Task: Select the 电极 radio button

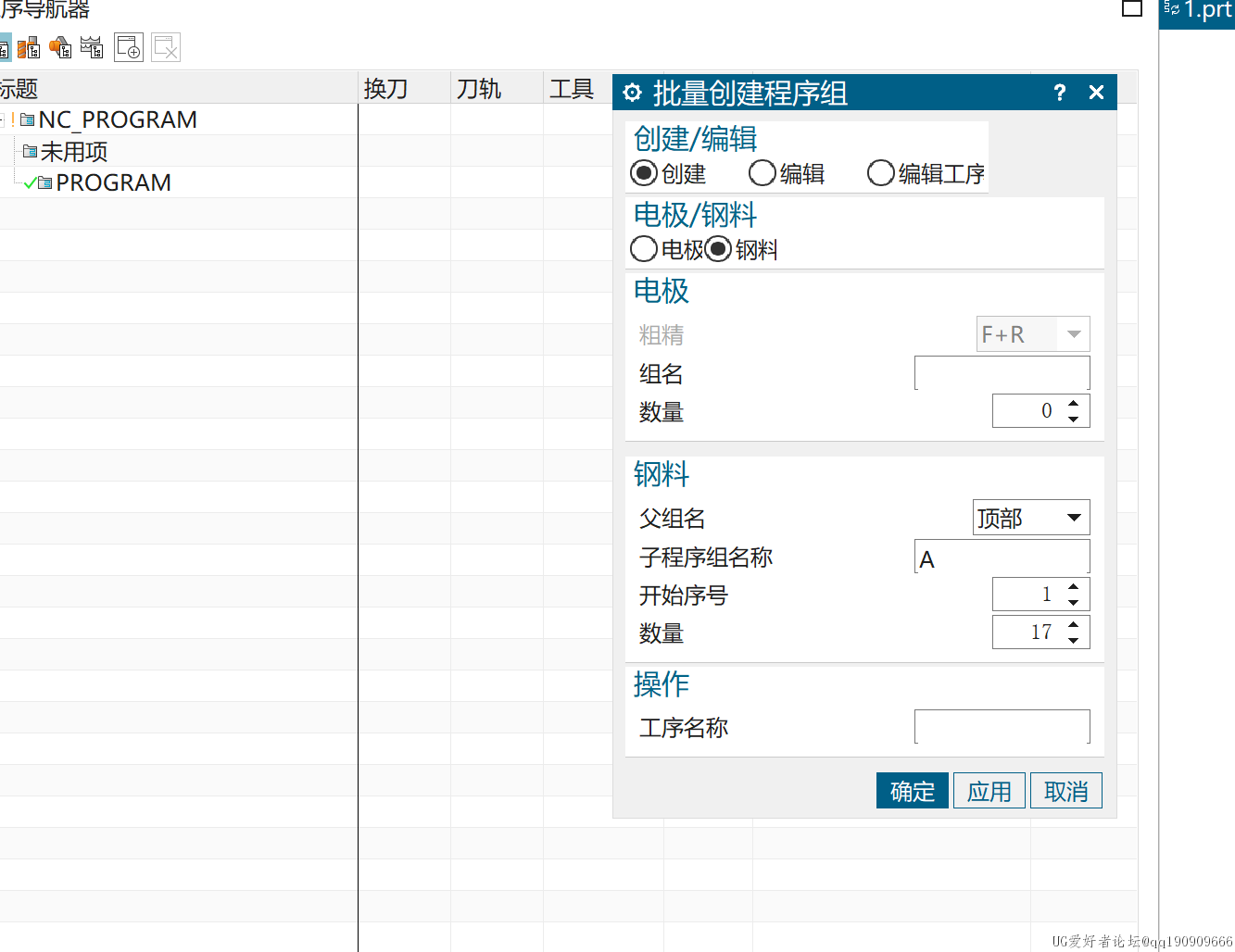Action: [644, 249]
